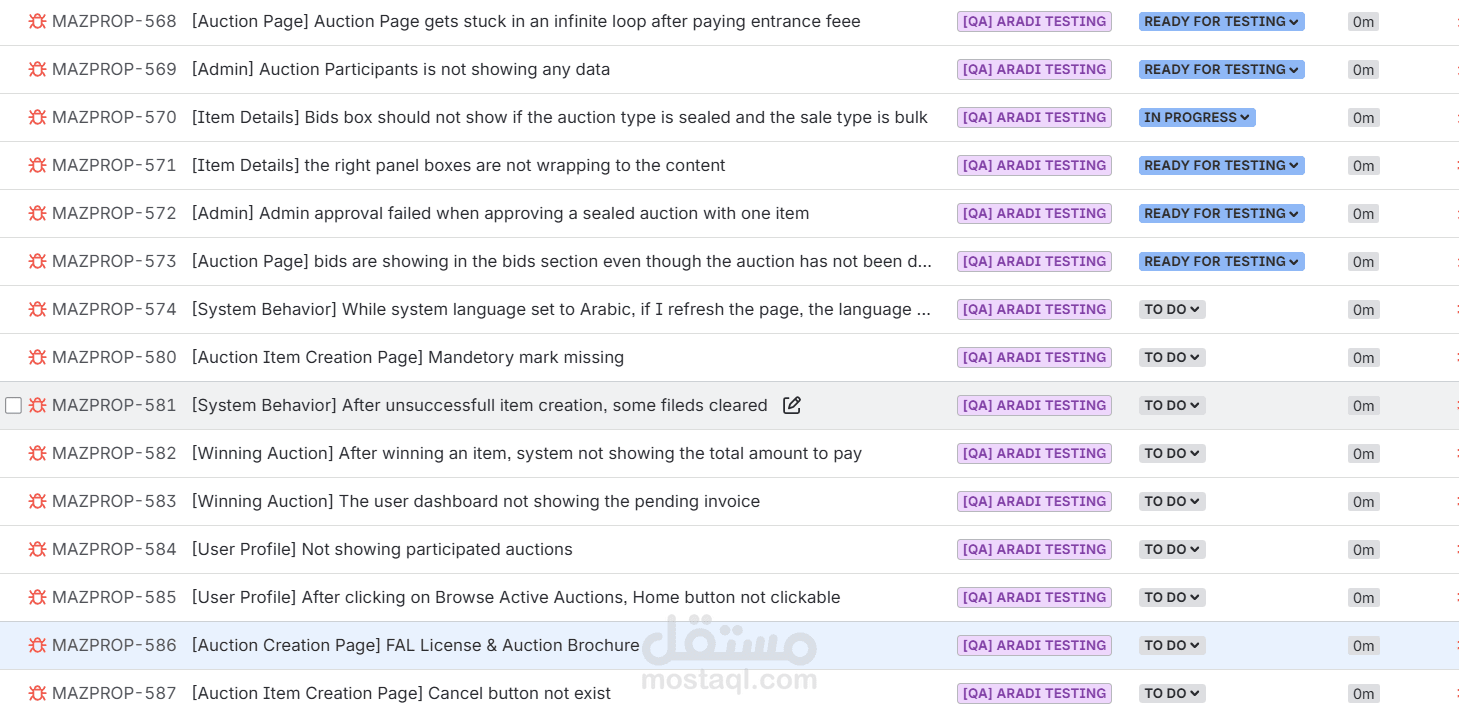Open issue key MAZPROP-570
1459x709 pixels.
(x=114, y=117)
